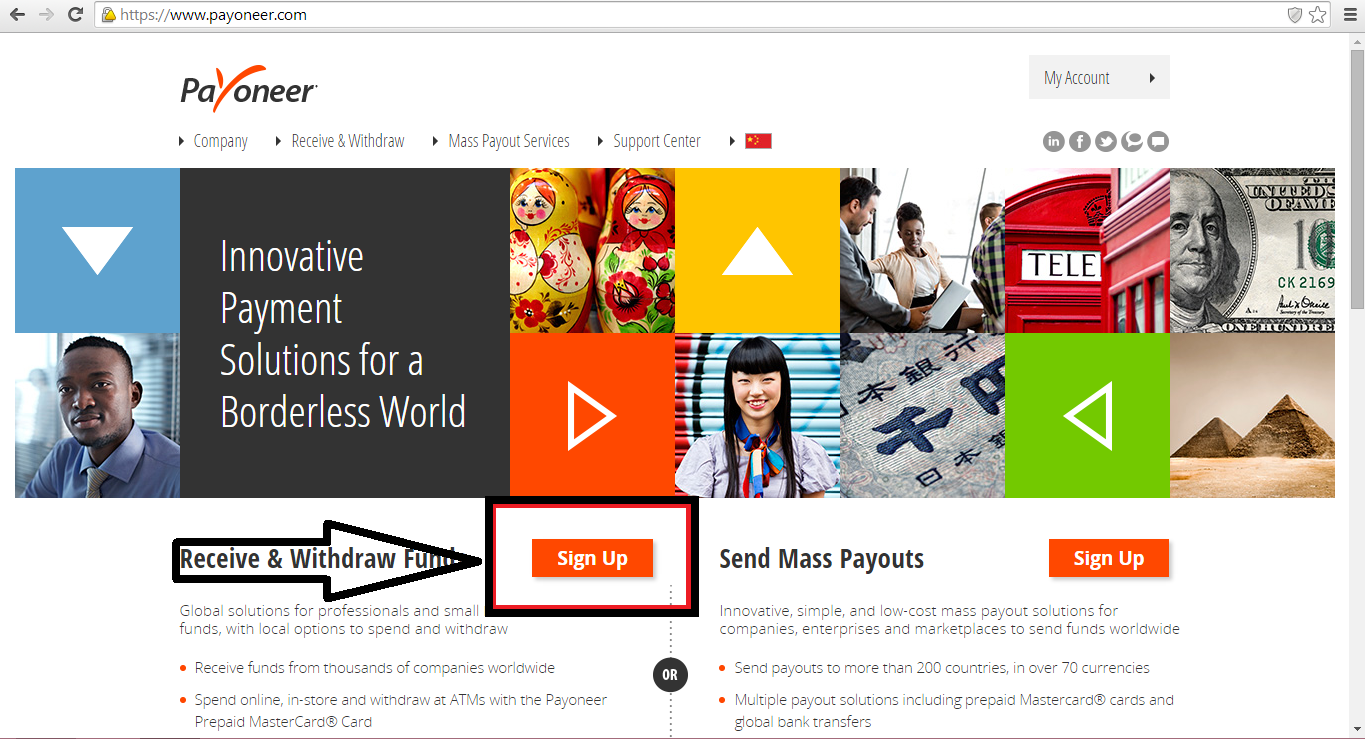This screenshot has height=739, width=1365.
Task: Click the matryoshka dolls image tile
Action: tap(592, 250)
